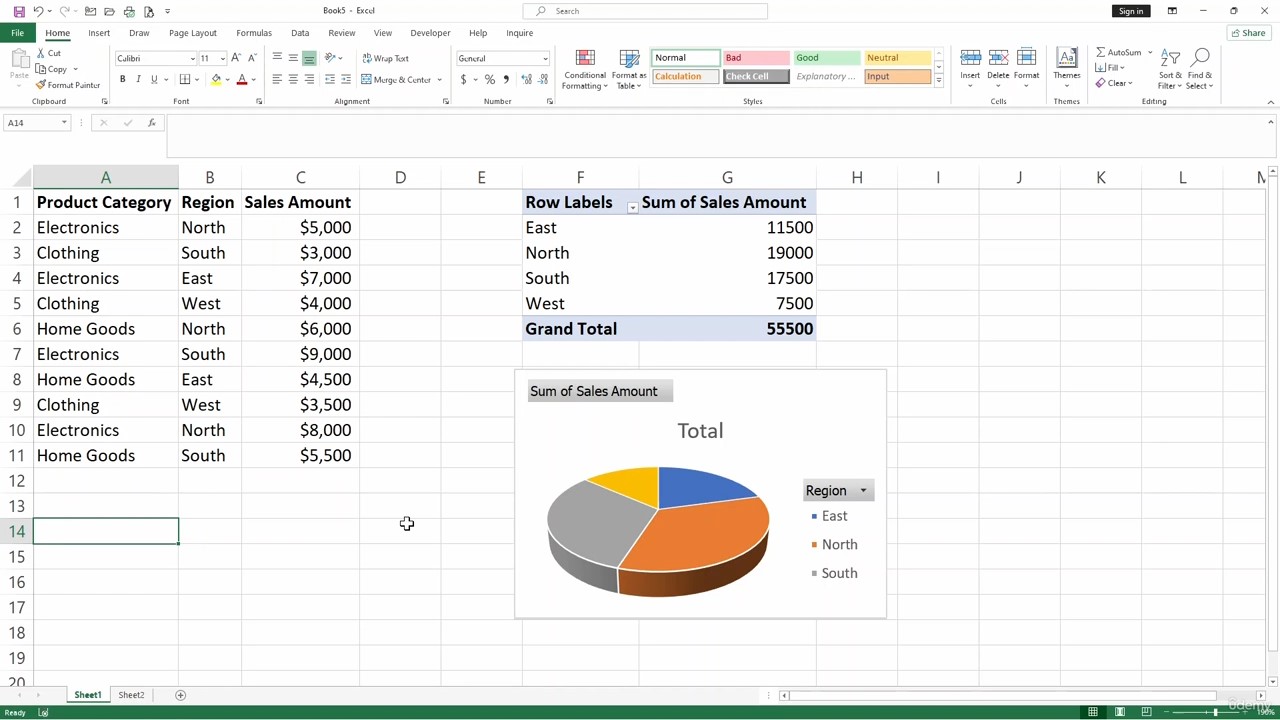Open the Themes gallery icon
1280x720 pixels.
[1067, 58]
